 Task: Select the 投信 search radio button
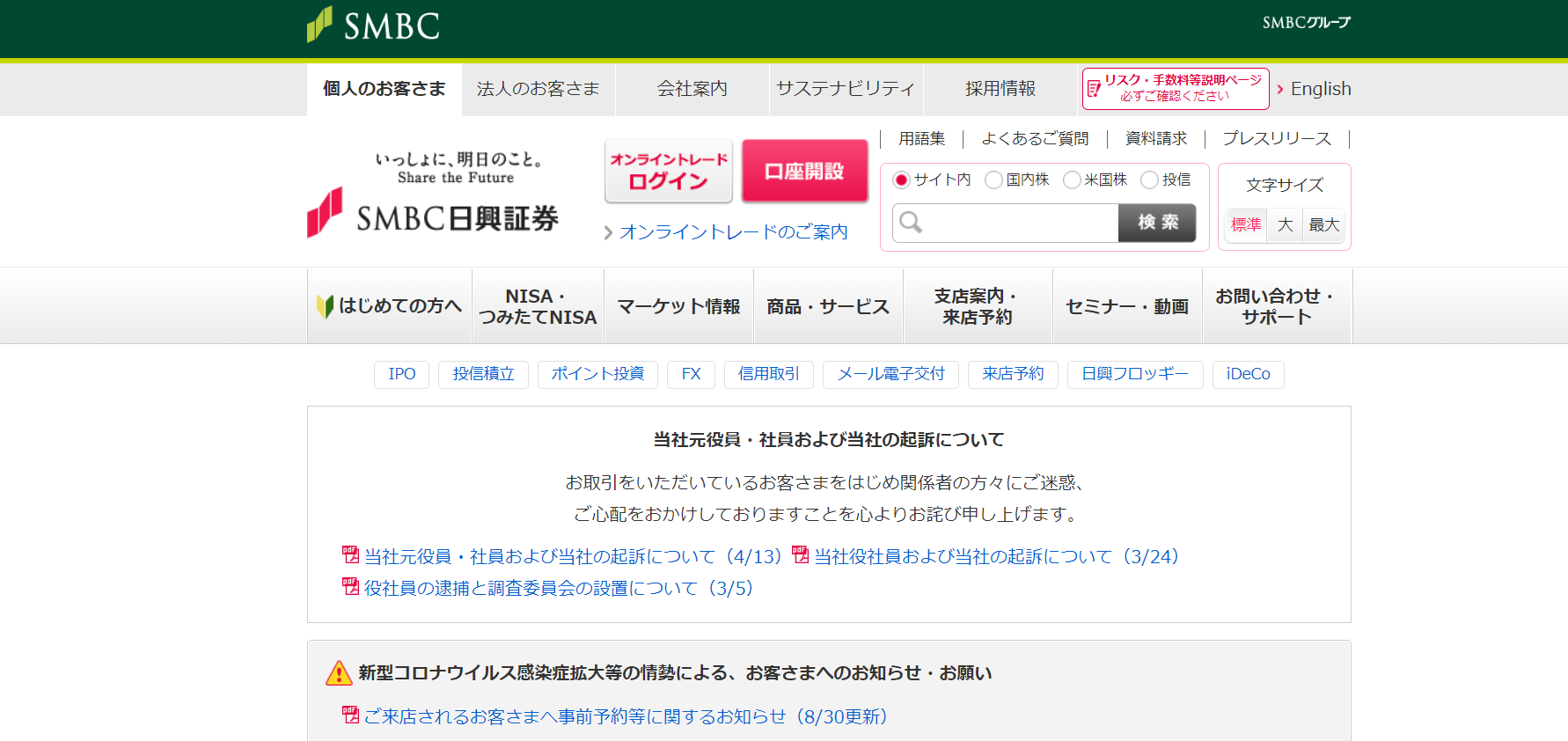click(1149, 180)
